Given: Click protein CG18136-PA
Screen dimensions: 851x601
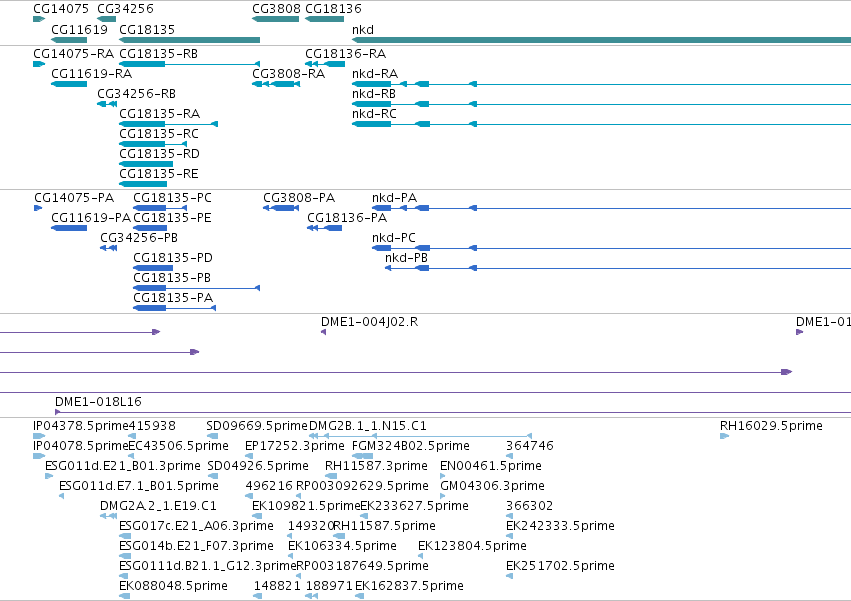Looking at the screenshot, I should (325, 228).
